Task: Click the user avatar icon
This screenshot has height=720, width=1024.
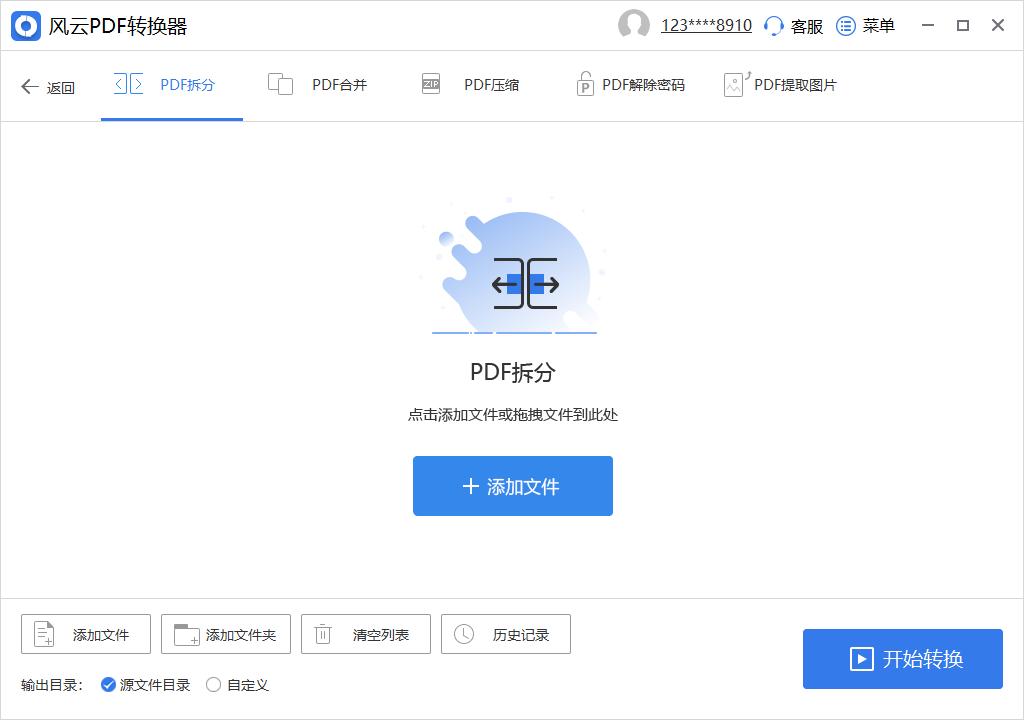Action: click(634, 25)
